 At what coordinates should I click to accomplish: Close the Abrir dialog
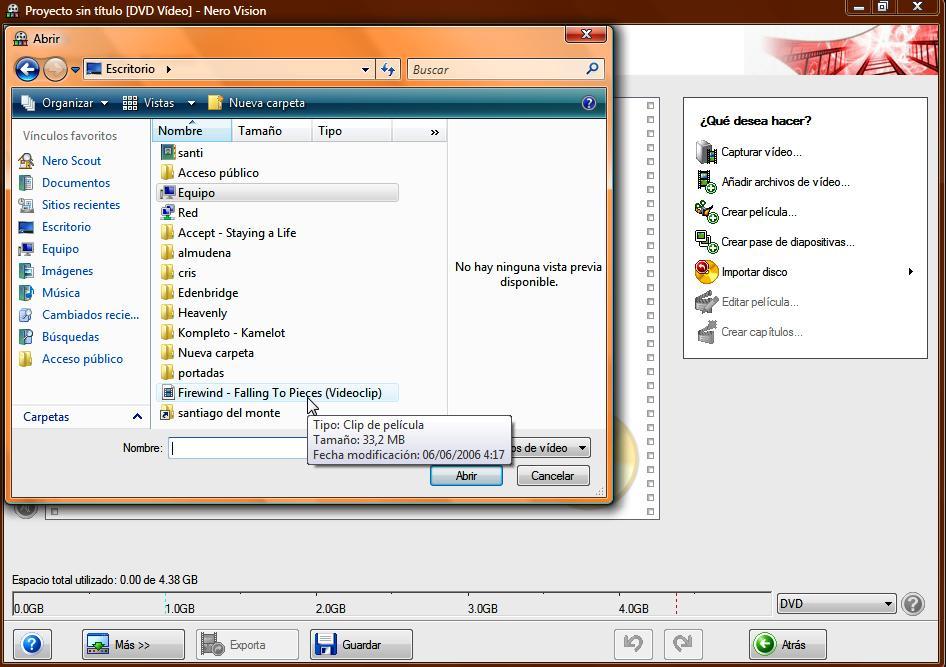coord(586,34)
